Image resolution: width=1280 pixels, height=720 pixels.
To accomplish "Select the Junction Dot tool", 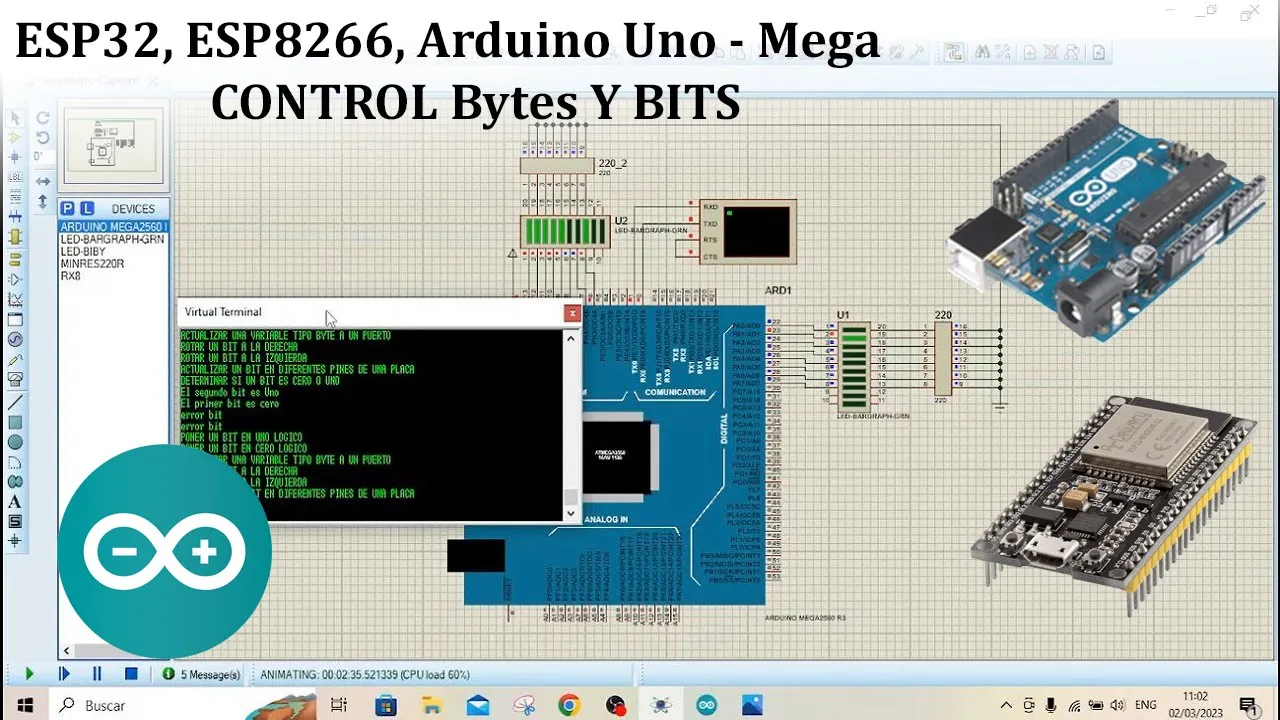I will coord(15,157).
